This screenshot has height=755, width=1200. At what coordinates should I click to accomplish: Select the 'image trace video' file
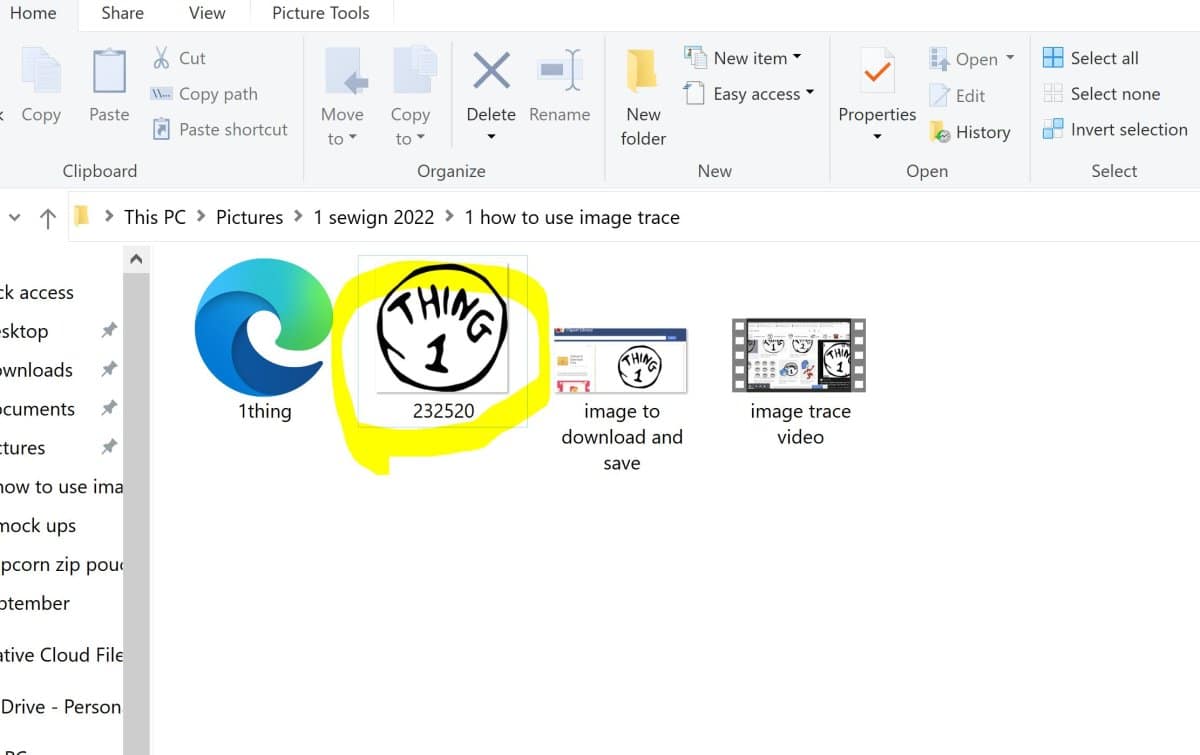799,382
